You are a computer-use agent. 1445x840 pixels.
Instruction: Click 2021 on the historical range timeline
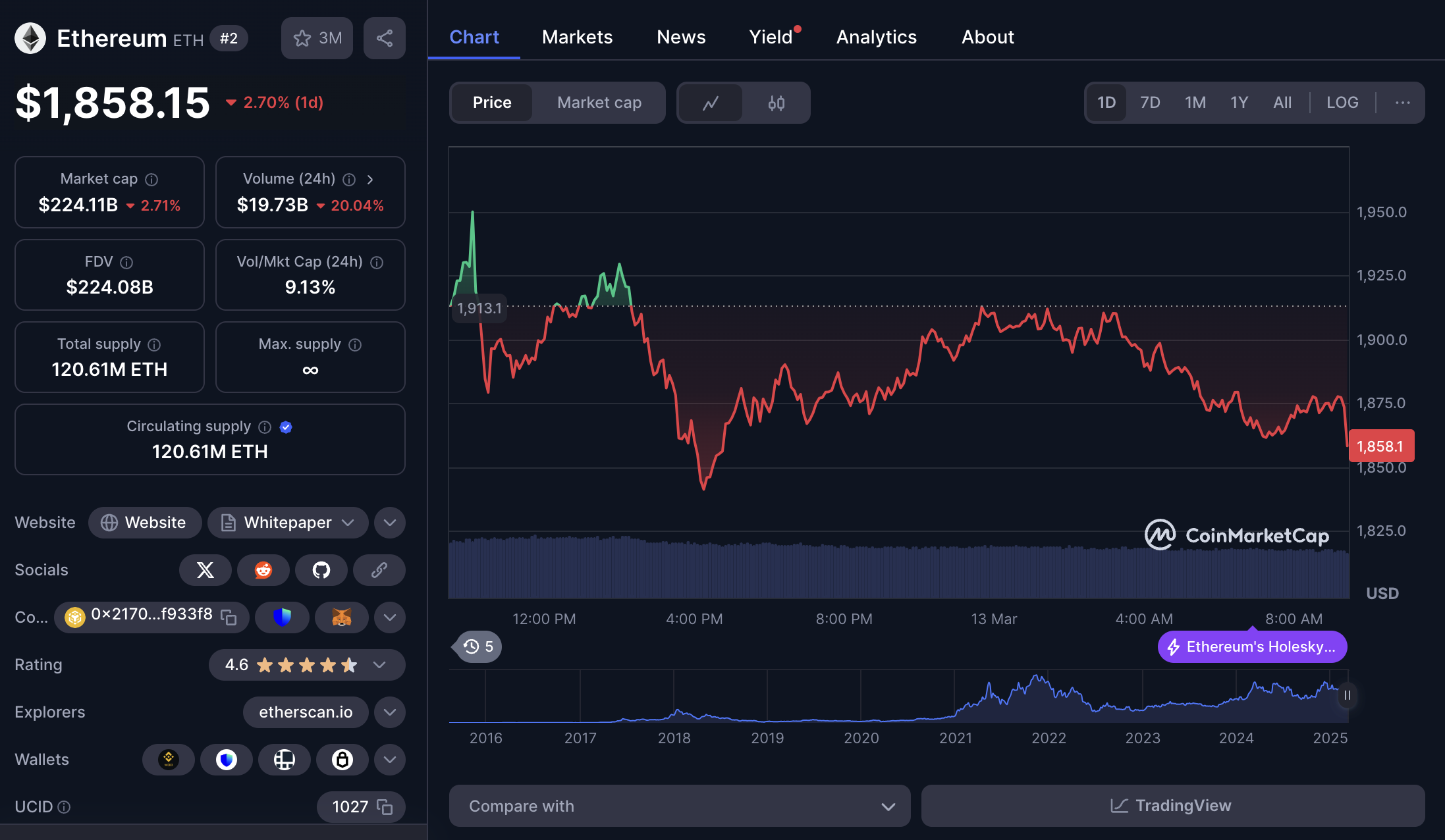click(956, 738)
